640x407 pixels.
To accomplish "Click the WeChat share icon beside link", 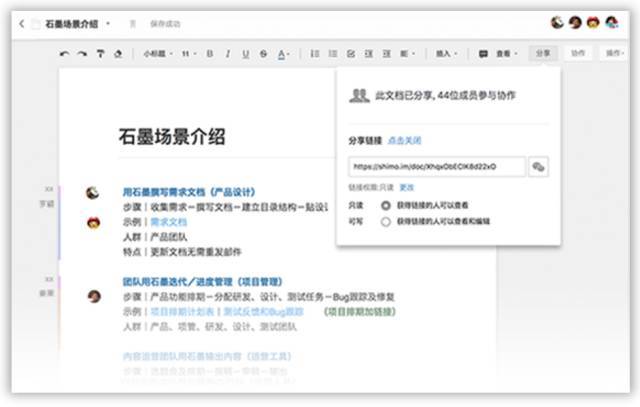I will (x=538, y=166).
